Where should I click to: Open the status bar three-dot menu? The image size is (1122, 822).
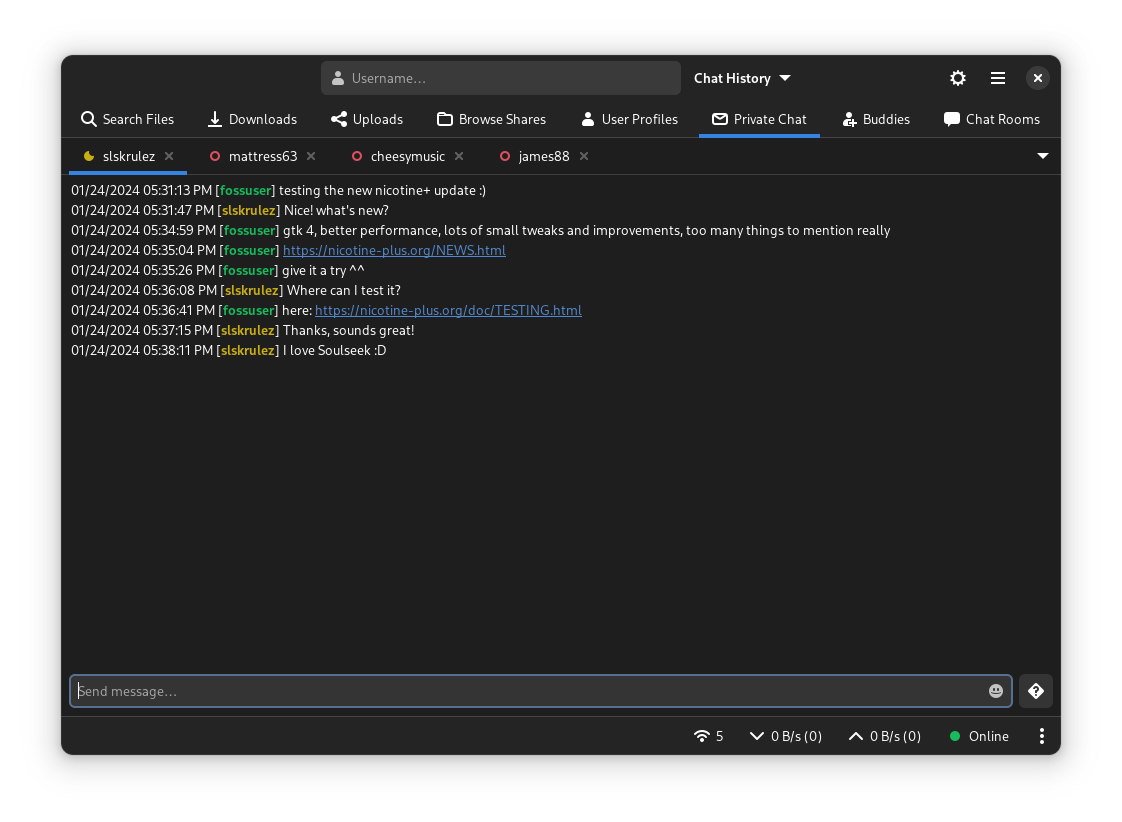[1041, 736]
